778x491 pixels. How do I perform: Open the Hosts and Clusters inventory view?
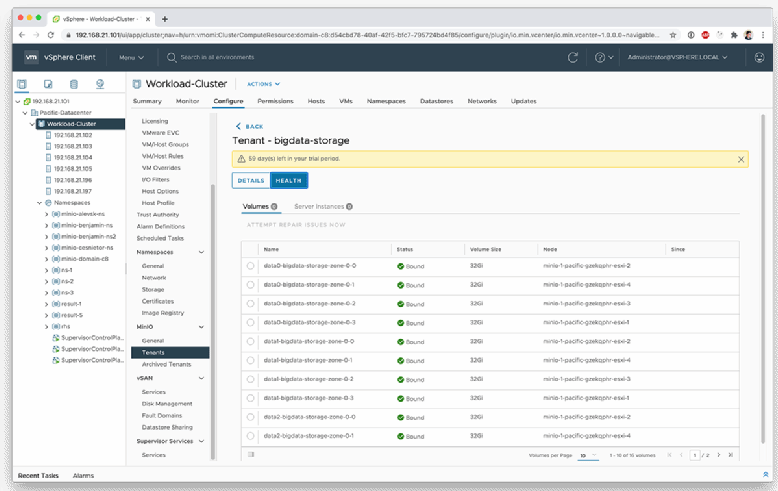[22, 84]
